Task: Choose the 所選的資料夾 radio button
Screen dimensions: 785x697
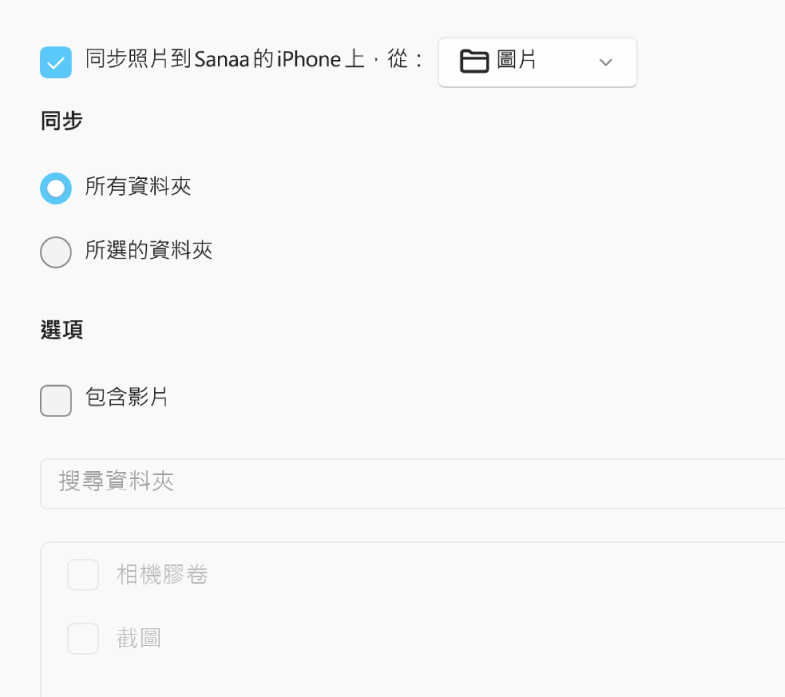Action: [x=56, y=252]
